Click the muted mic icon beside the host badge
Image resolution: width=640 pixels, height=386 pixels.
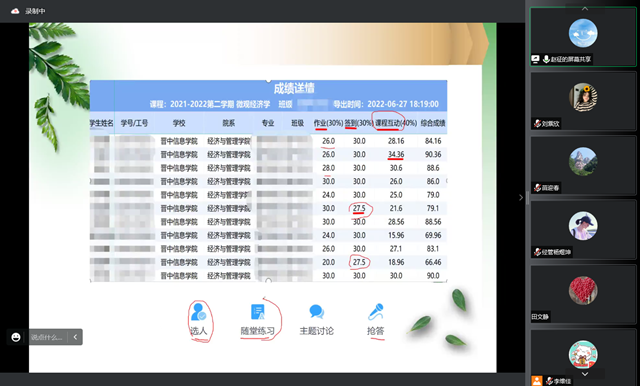(x=549, y=381)
